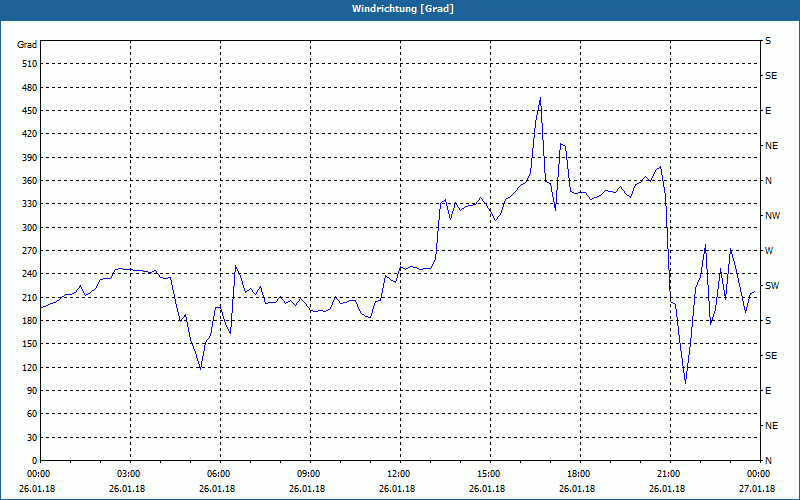The width and height of the screenshot is (800, 500).
Task: Click the 360 y-axis value
Action: tap(30, 181)
